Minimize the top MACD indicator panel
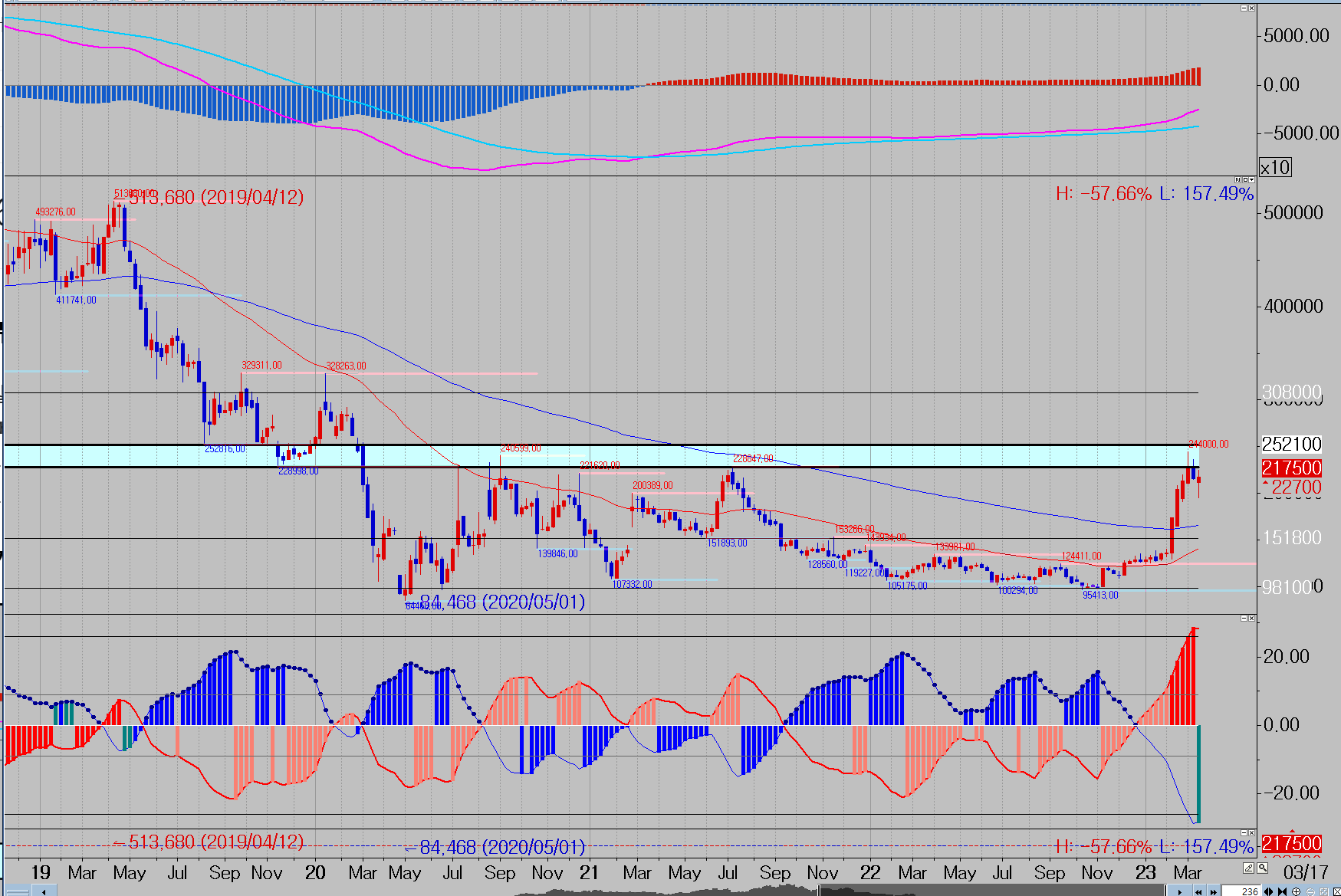The image size is (1341, 896). (x=1244, y=8)
